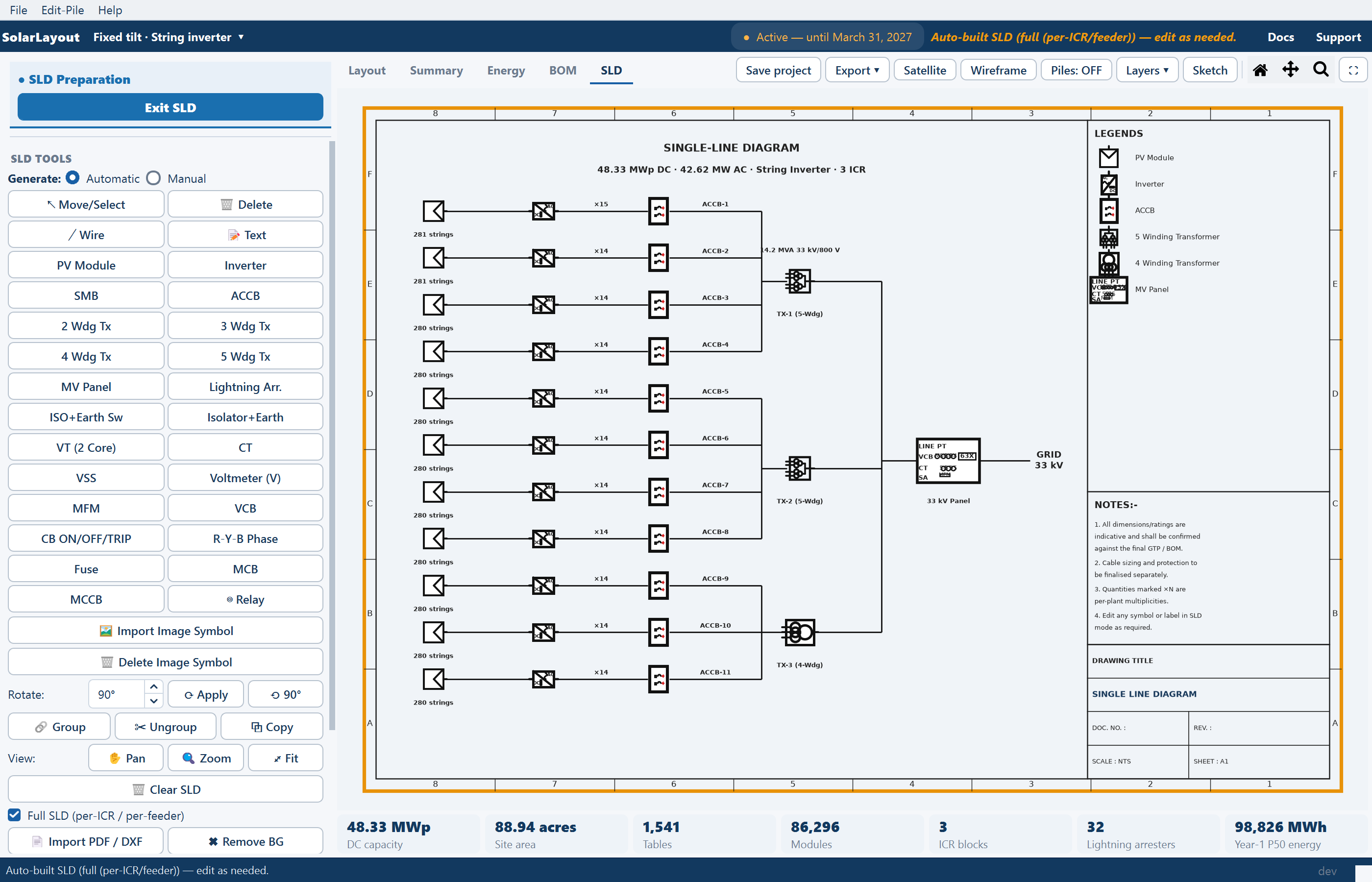Open the Export dropdown

[x=857, y=70]
